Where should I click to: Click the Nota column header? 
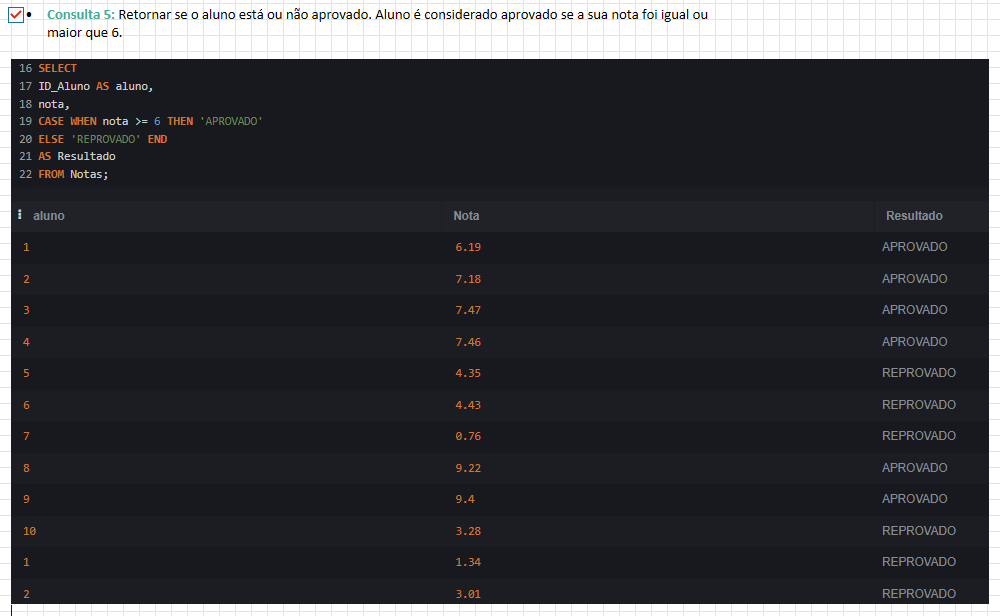tap(466, 216)
